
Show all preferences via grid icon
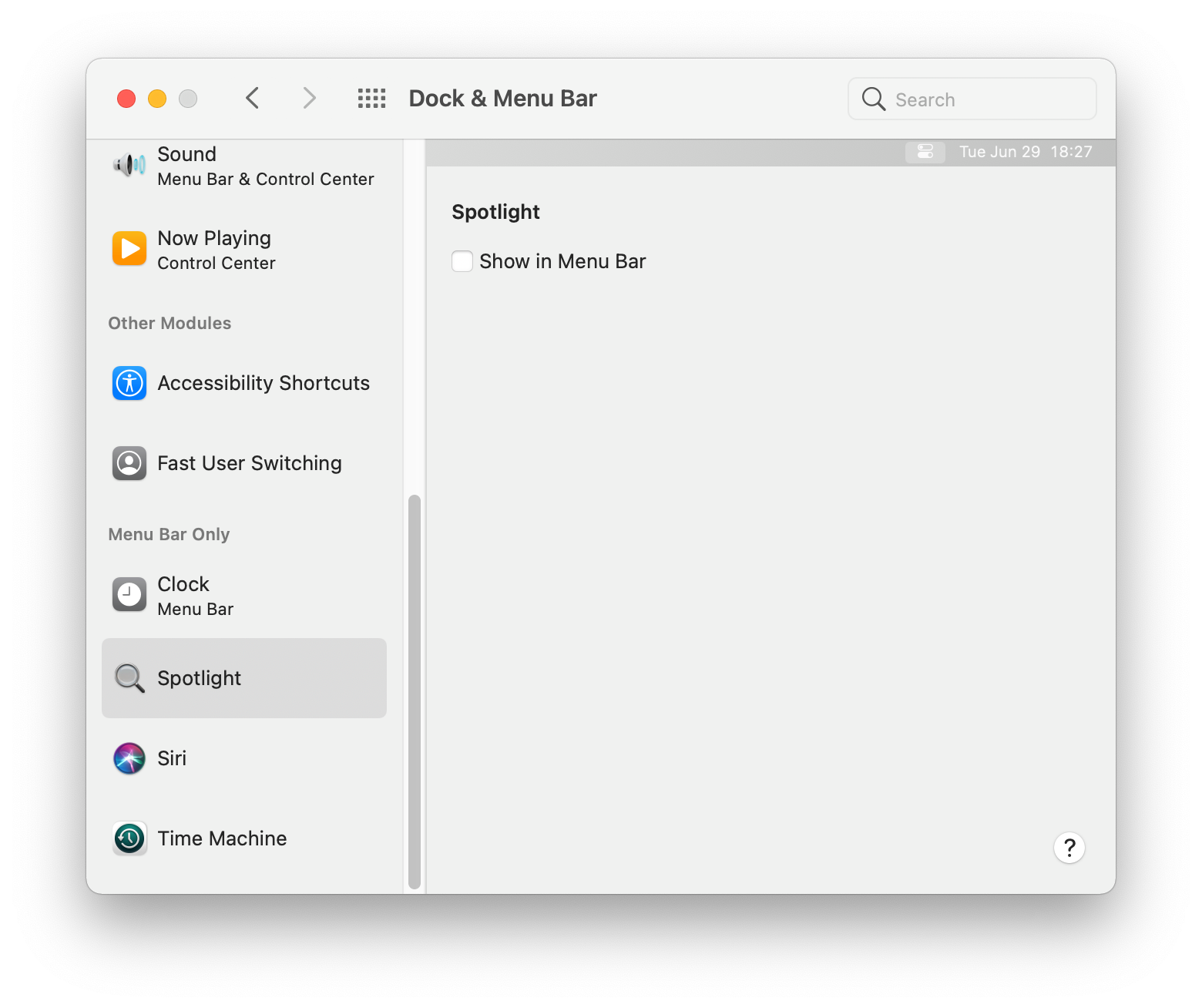pyautogui.click(x=371, y=99)
